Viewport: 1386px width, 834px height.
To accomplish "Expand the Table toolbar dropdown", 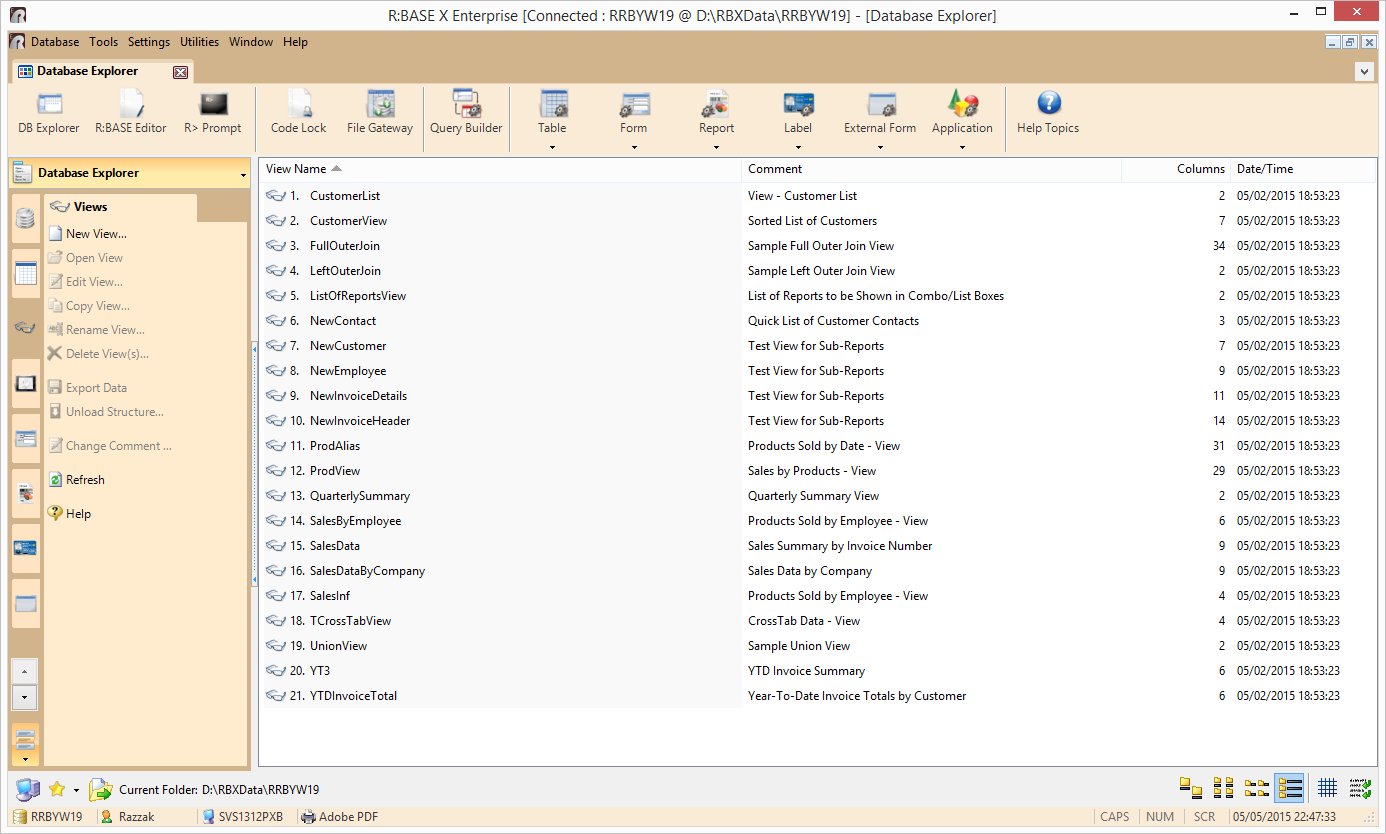I will pos(552,148).
